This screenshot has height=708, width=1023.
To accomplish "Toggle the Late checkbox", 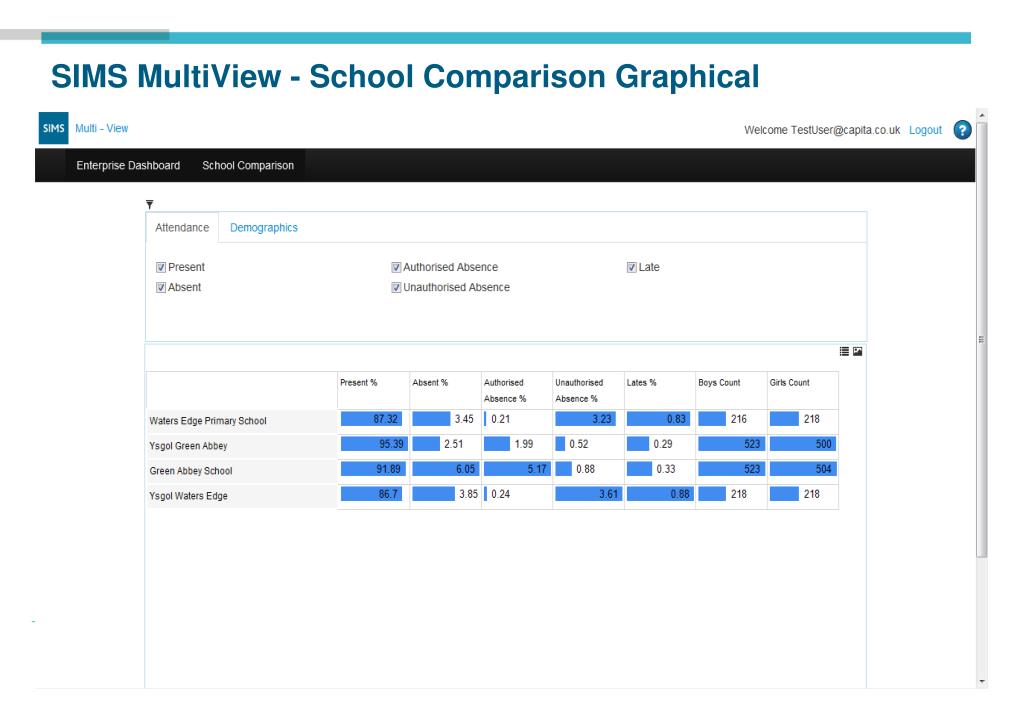I will pos(632,268).
